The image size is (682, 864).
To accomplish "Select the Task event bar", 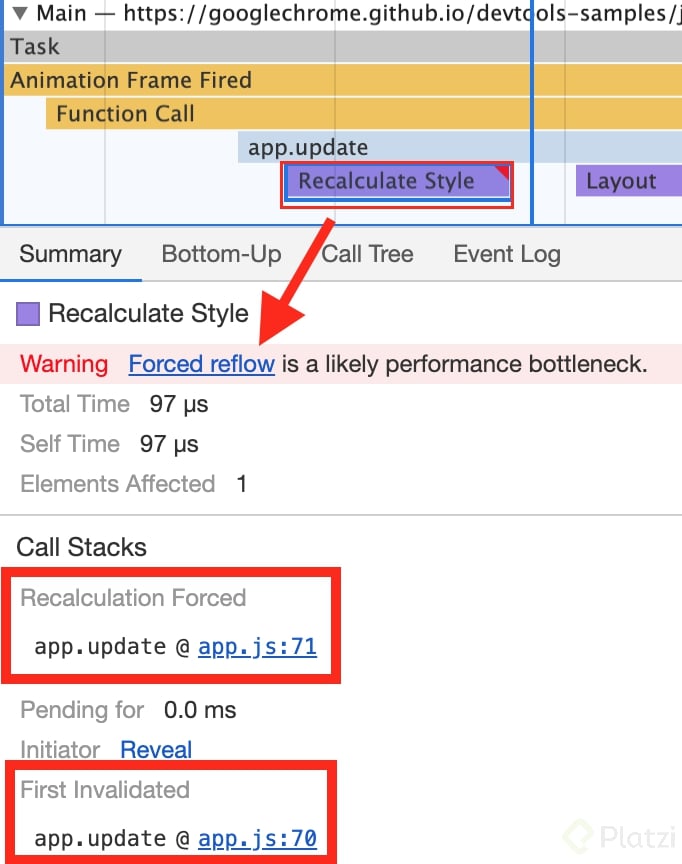I will pyautogui.click(x=300, y=46).
